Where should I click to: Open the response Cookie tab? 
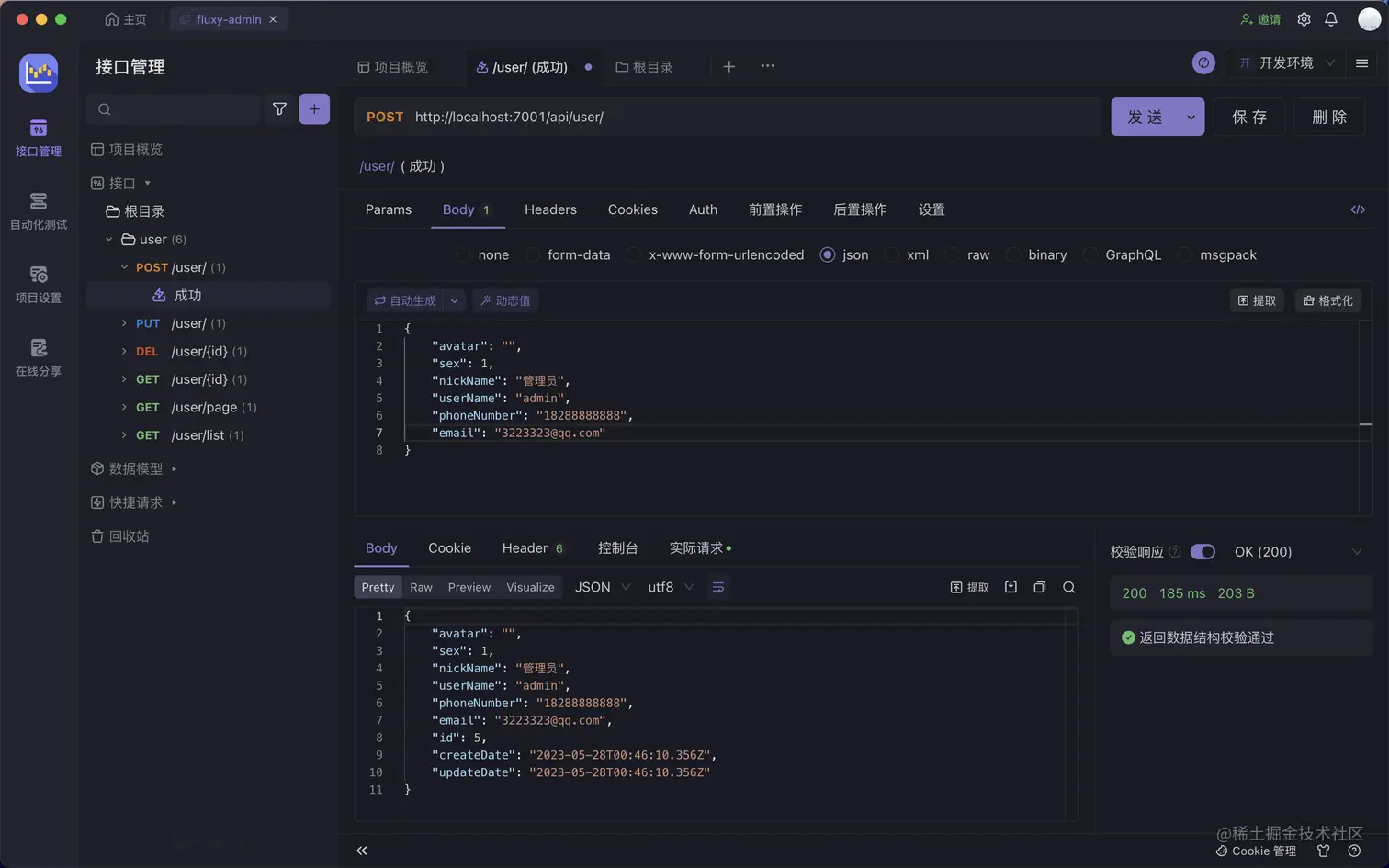pos(449,547)
